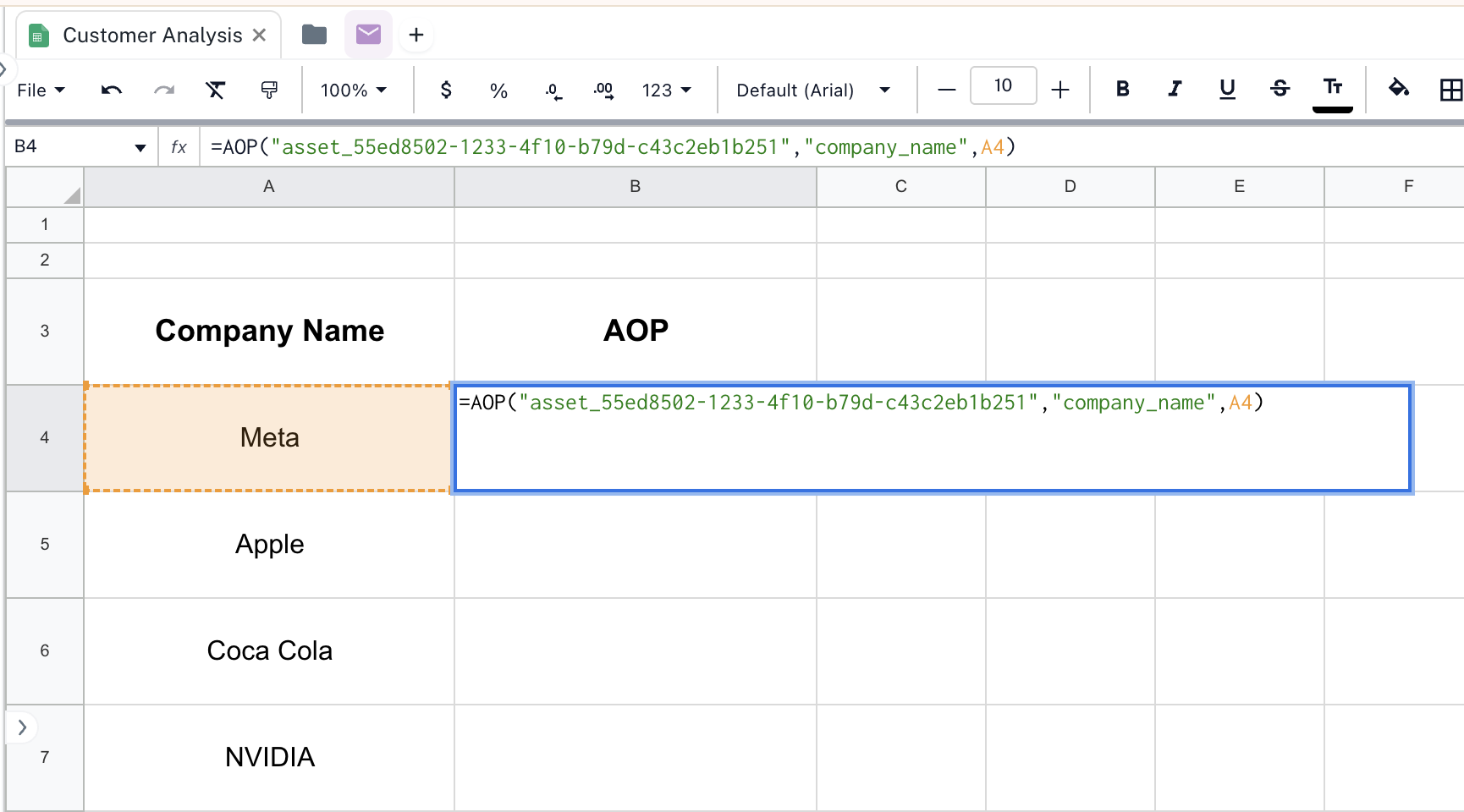Select row 5 header
Viewport: 1464px width, 812px height.
(x=45, y=545)
